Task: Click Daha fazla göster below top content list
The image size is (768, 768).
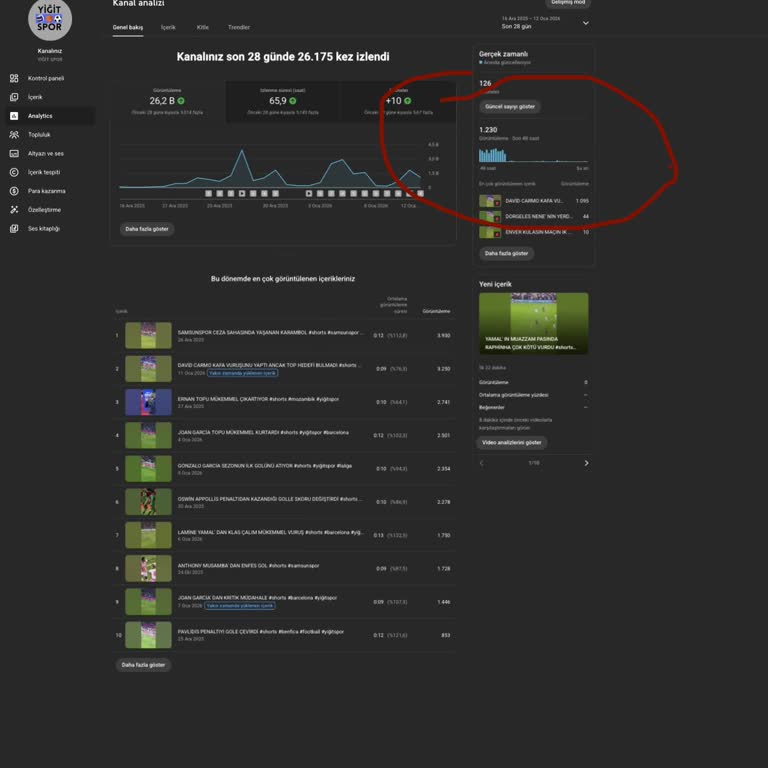Action: pos(143,665)
